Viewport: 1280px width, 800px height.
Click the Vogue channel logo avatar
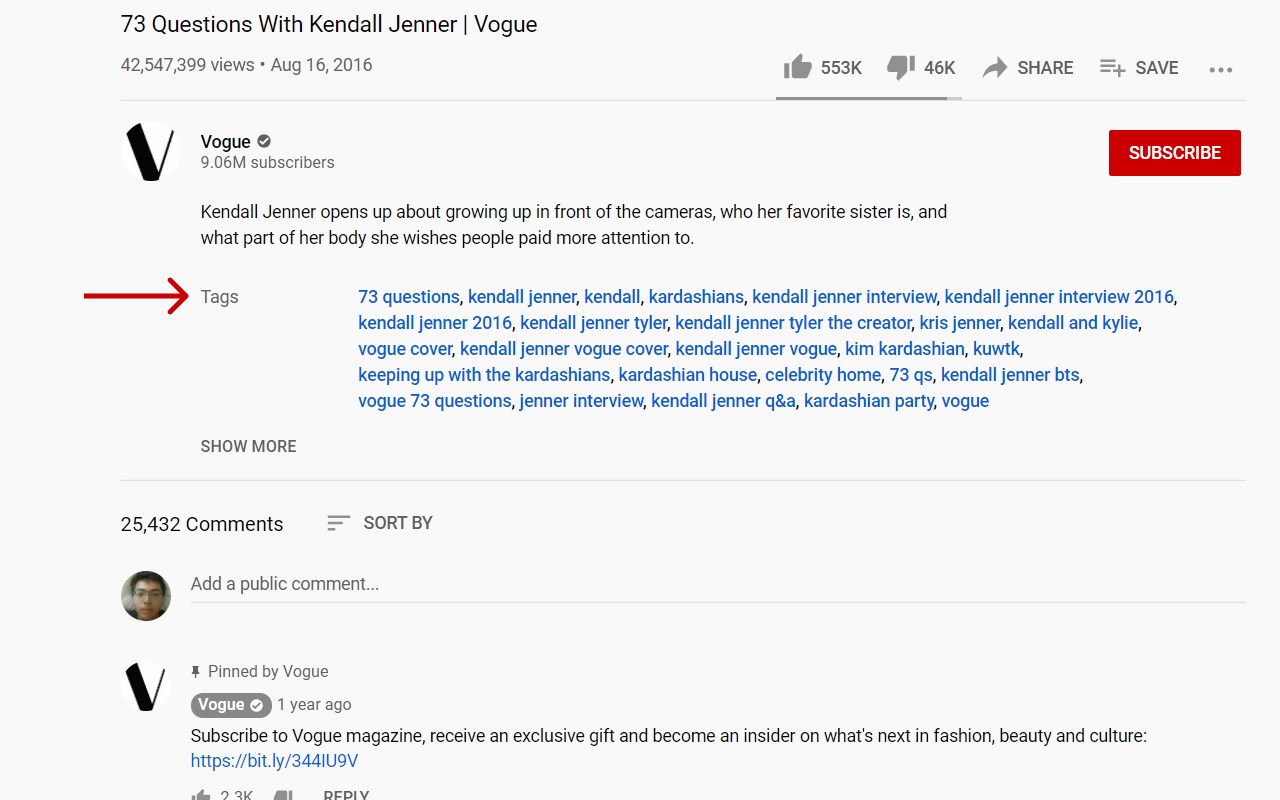pos(150,152)
